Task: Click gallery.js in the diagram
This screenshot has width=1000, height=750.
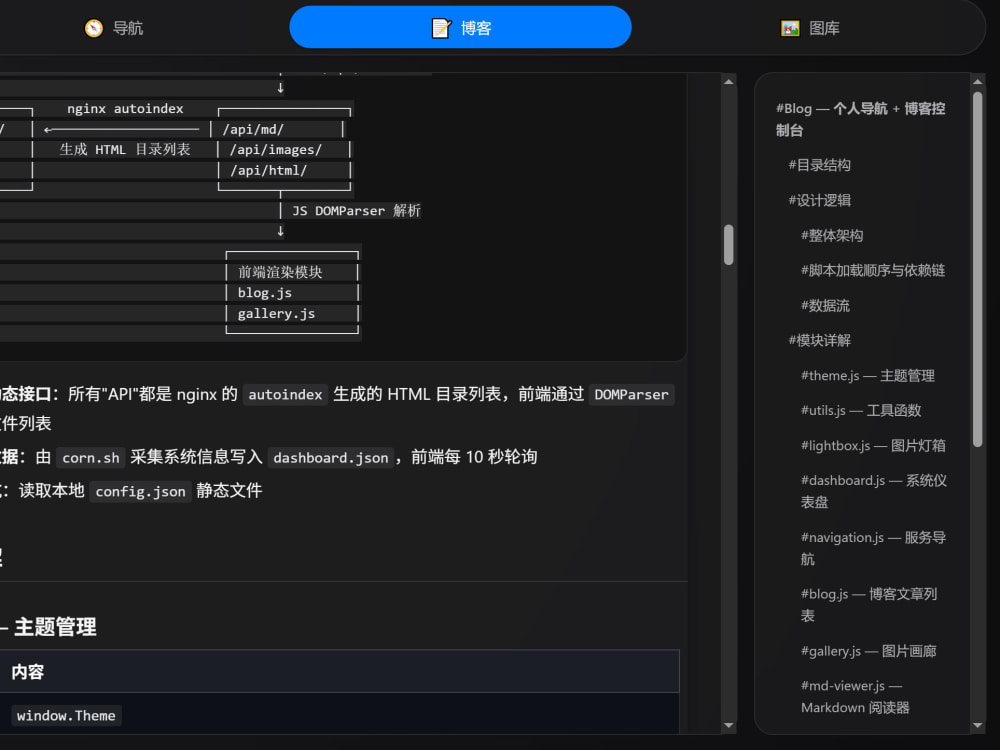Action: point(276,314)
